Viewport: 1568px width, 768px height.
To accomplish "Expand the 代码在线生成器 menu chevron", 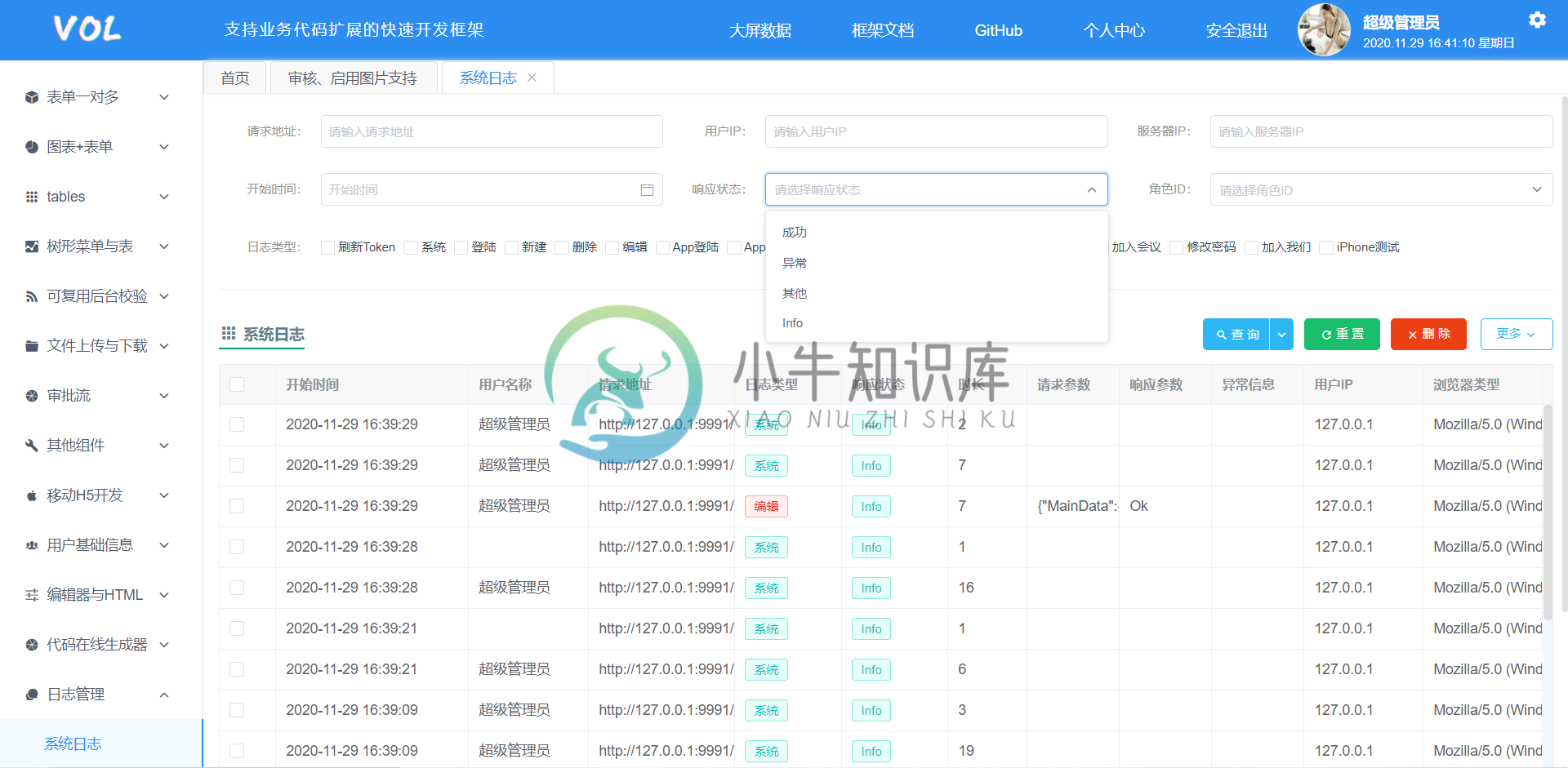I will point(164,645).
